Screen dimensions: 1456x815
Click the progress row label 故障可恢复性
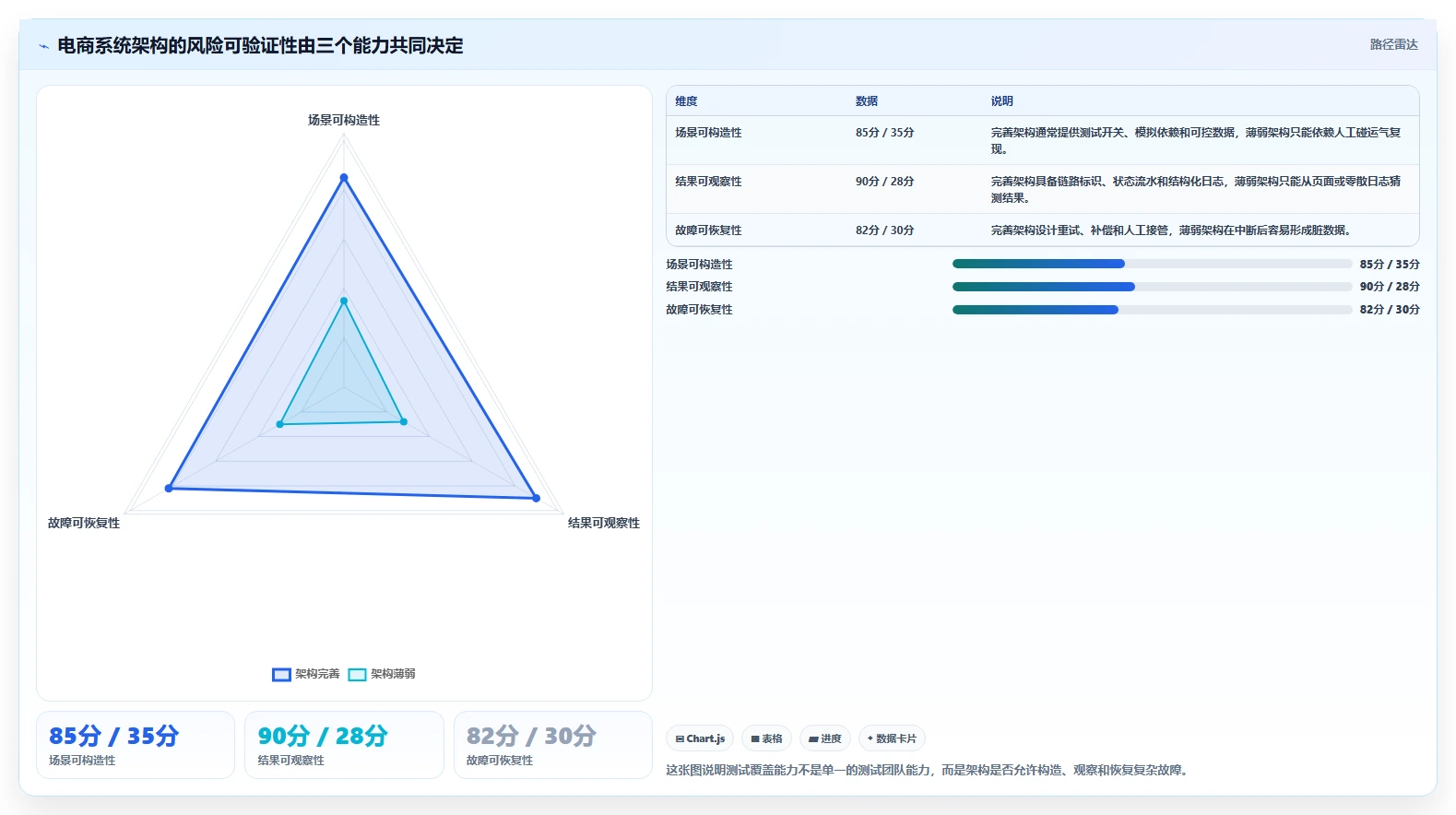tap(700, 310)
